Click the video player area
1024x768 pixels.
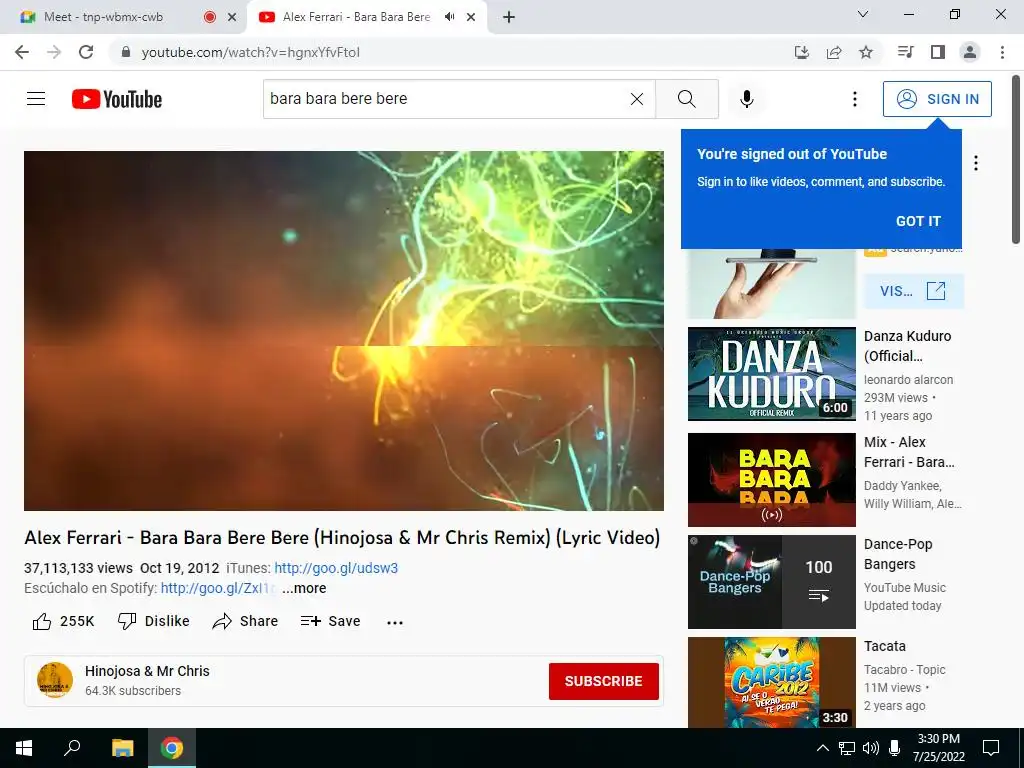pos(344,330)
